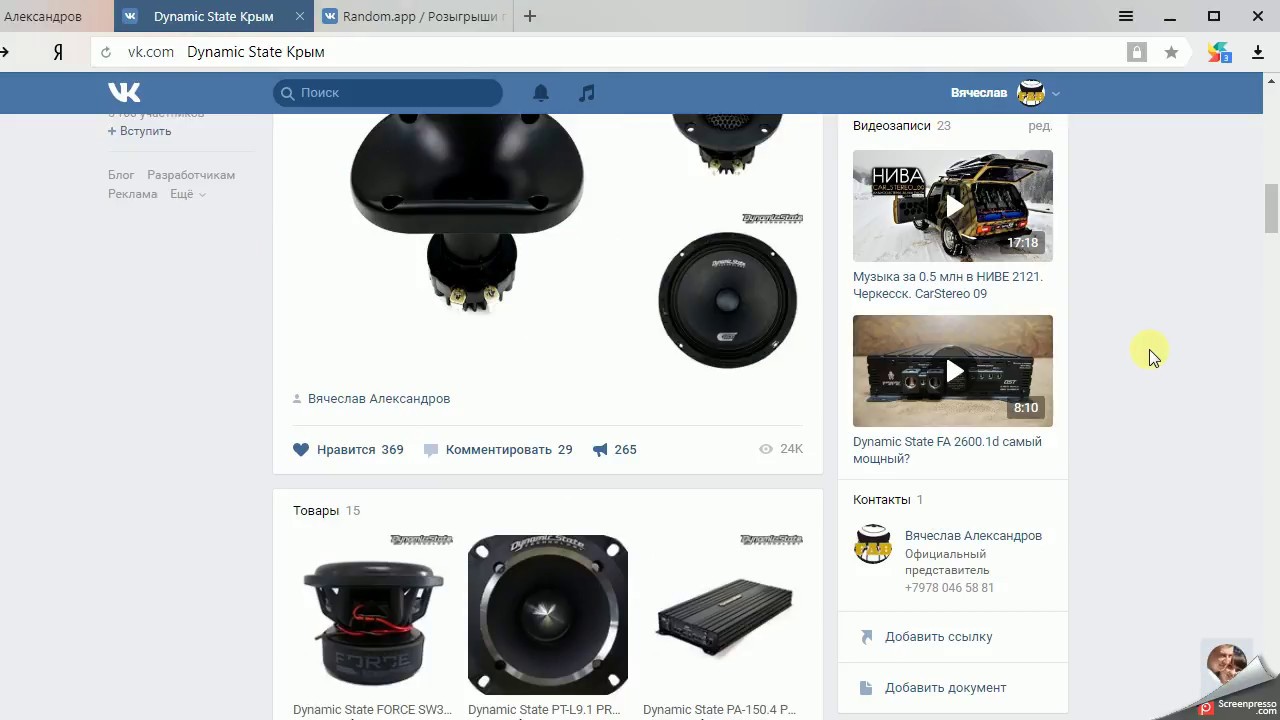The width and height of the screenshot is (1280, 720).
Task: Click the Вячеслав username in header
Action: [979, 93]
